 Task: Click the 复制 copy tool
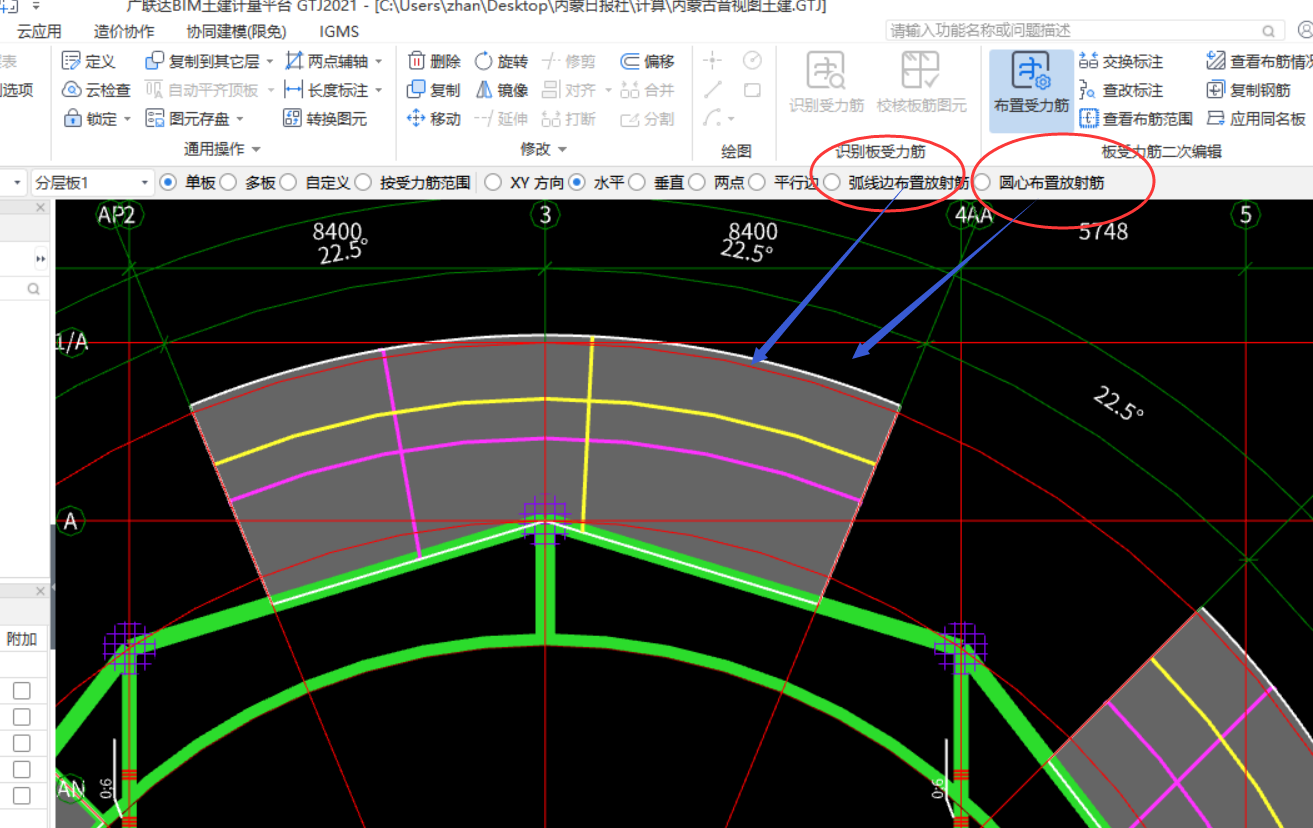(434, 90)
